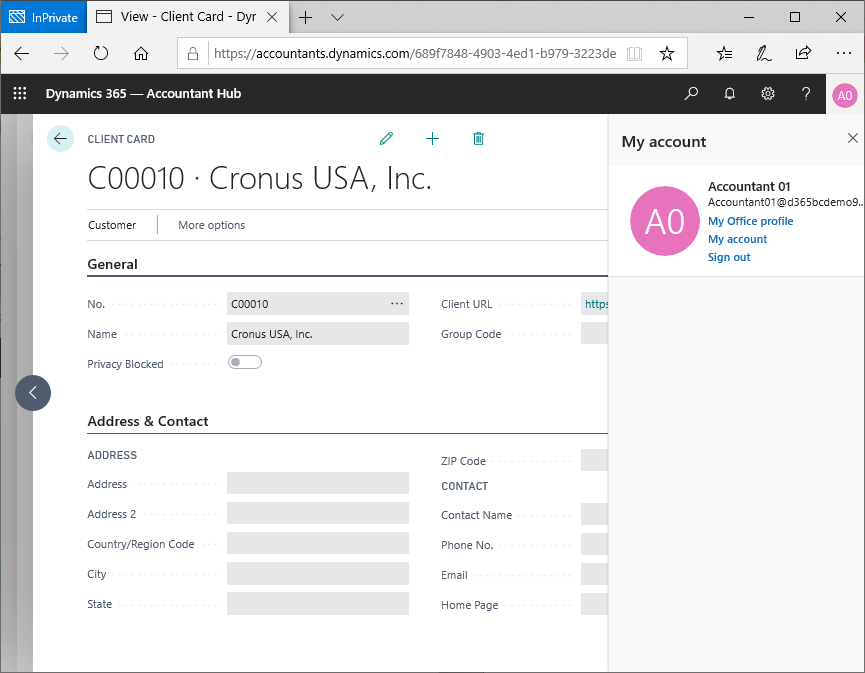
Task: Click the Accountant 01 name text
Action: click(749, 186)
